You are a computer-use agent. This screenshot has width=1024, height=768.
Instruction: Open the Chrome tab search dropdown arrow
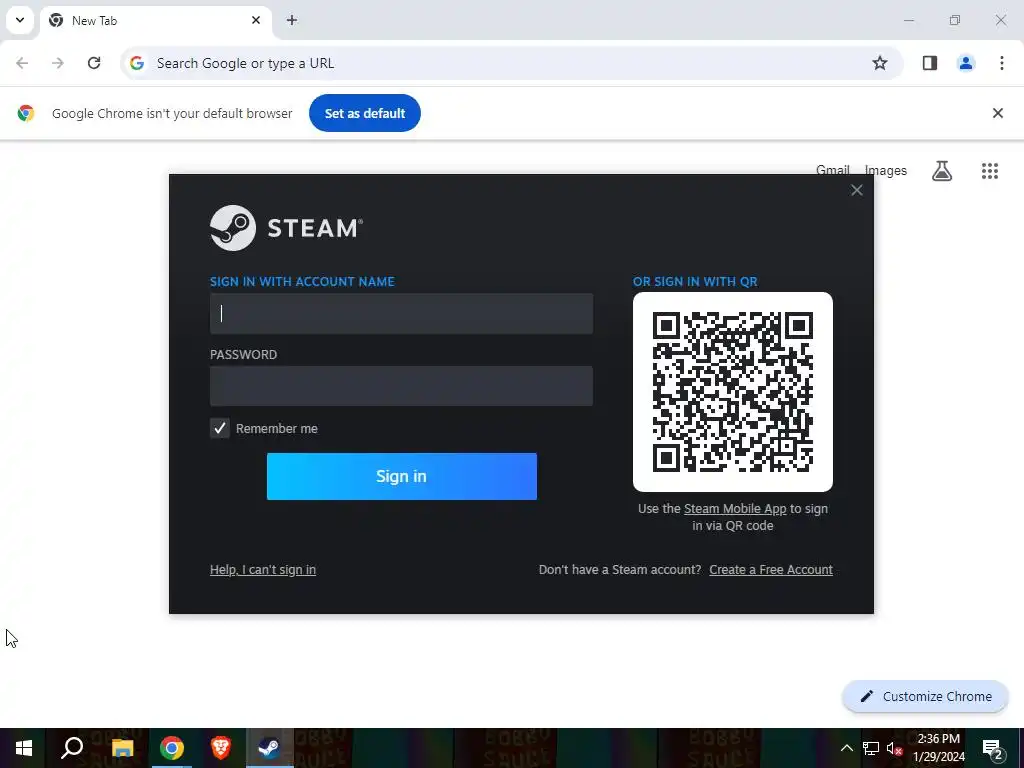[20, 20]
